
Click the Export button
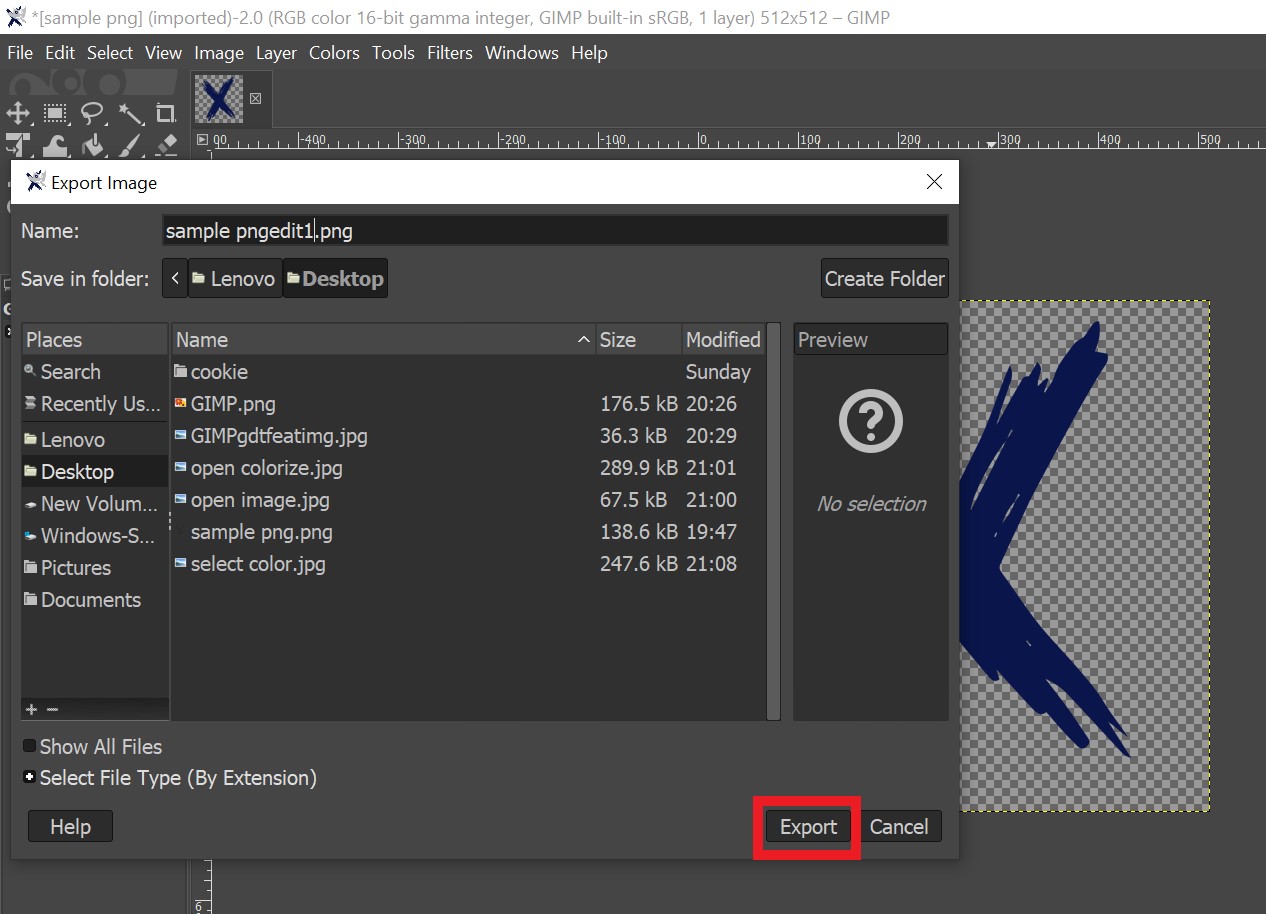click(808, 827)
